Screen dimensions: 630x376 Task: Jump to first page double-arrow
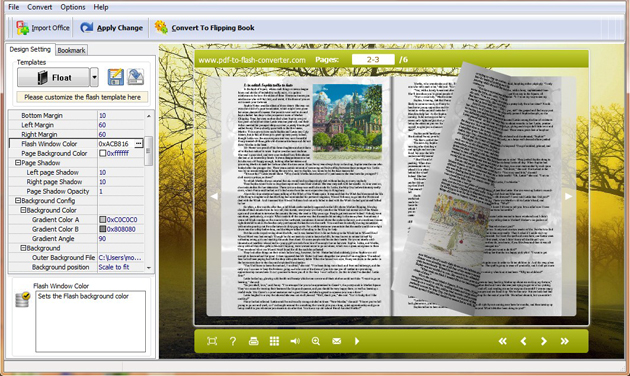pos(503,341)
